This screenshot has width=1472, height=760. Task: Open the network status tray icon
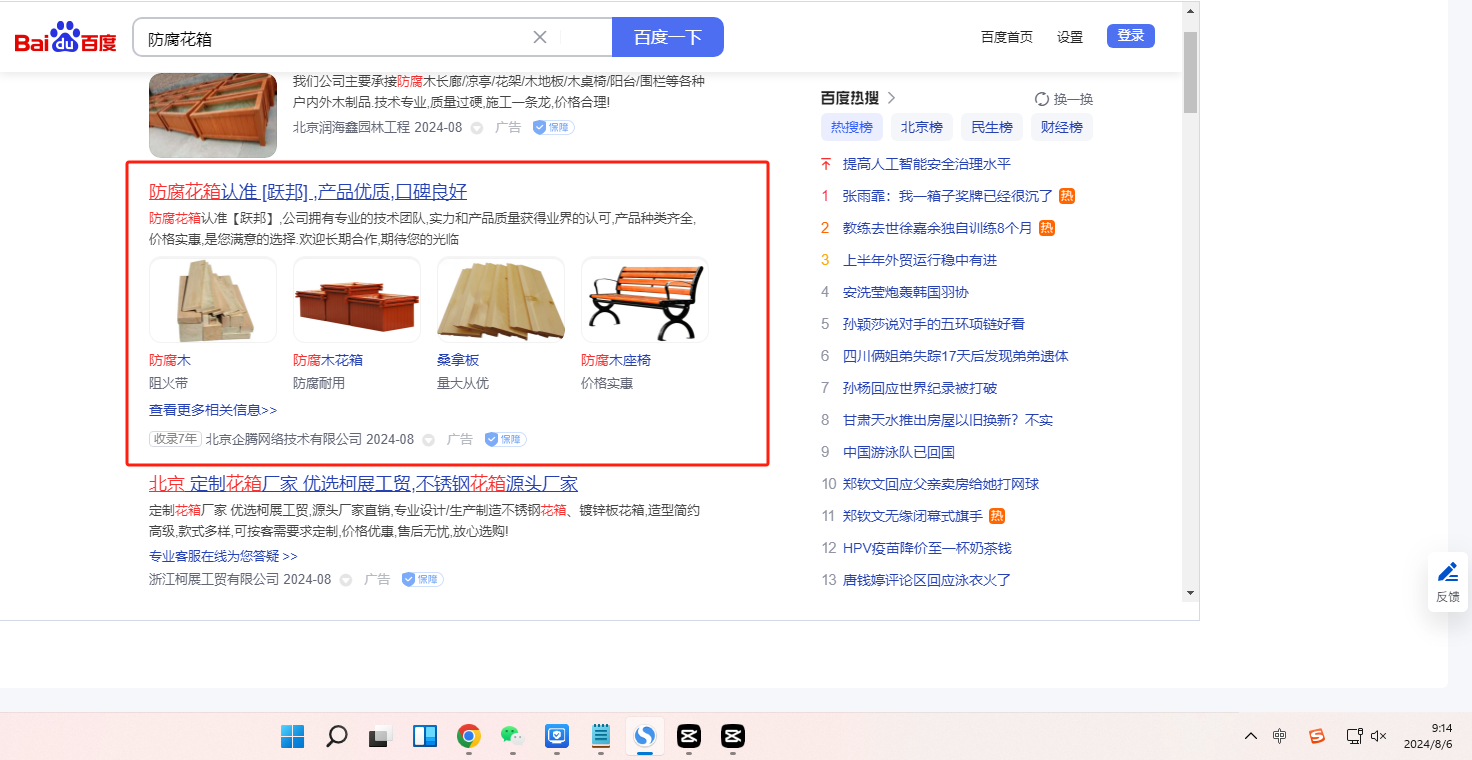(x=1354, y=736)
